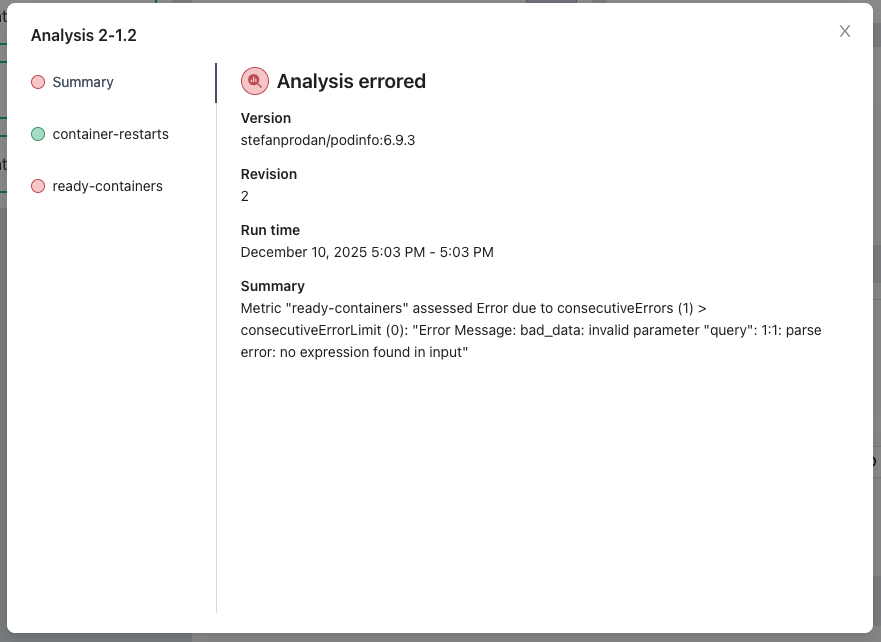Click the revision value 2
Screen dimensions: 881x642
pyautogui.click(x=245, y=196)
